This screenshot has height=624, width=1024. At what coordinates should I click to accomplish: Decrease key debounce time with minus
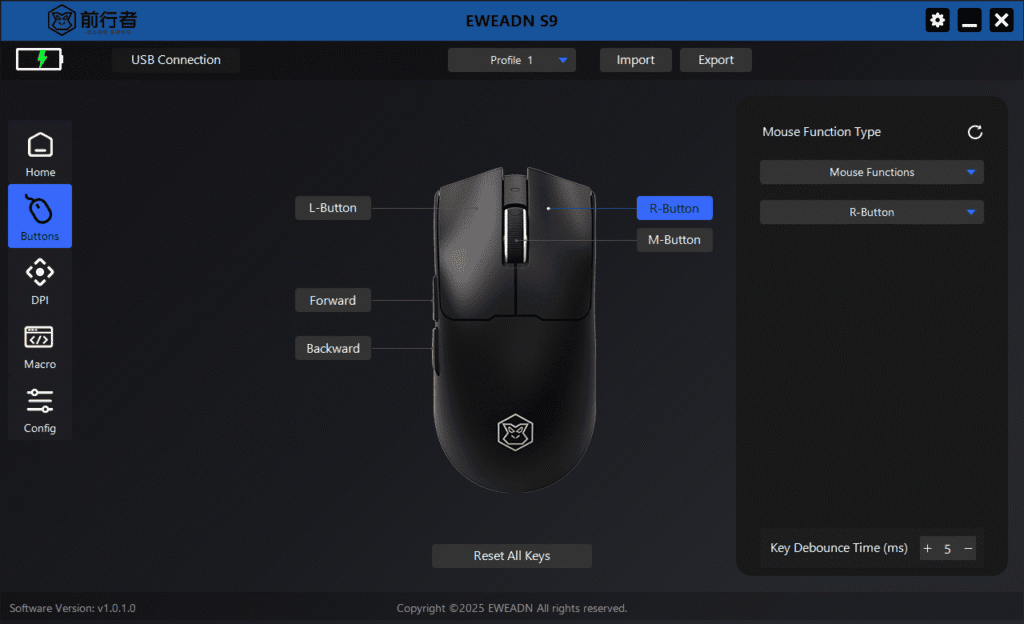[x=968, y=549]
